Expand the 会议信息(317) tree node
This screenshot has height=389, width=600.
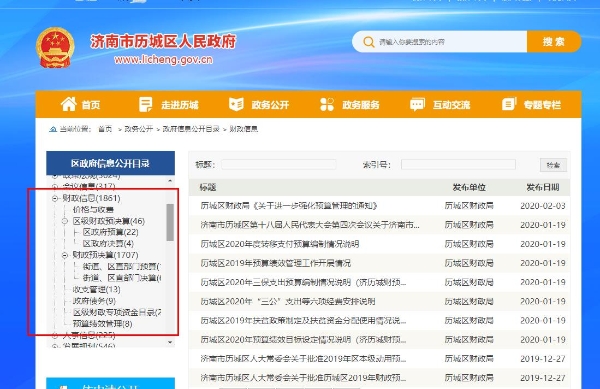(x=55, y=187)
